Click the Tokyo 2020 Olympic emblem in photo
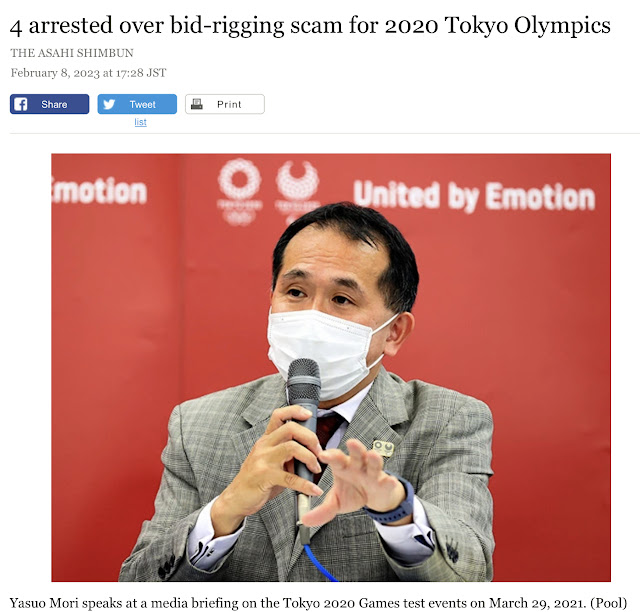Screen dimensions: 640x612 click(x=239, y=191)
